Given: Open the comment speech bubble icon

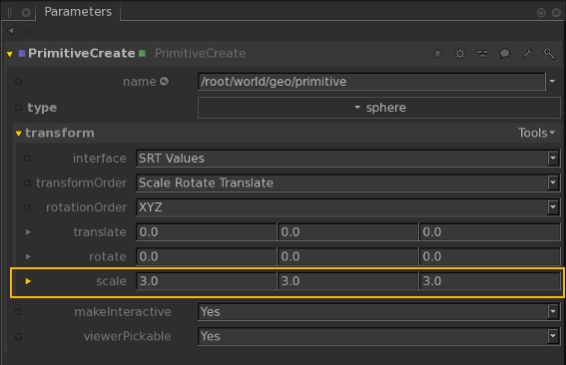Looking at the screenshot, I should (504, 54).
